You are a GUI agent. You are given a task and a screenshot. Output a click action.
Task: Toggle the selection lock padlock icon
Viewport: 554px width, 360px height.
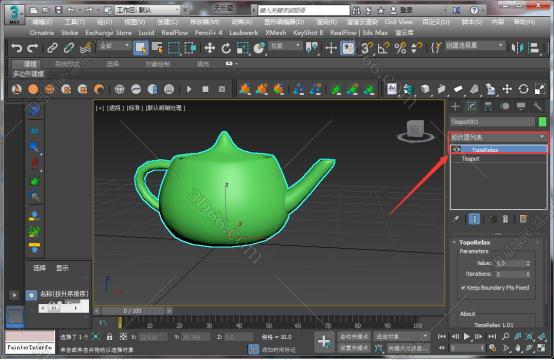click(110, 337)
